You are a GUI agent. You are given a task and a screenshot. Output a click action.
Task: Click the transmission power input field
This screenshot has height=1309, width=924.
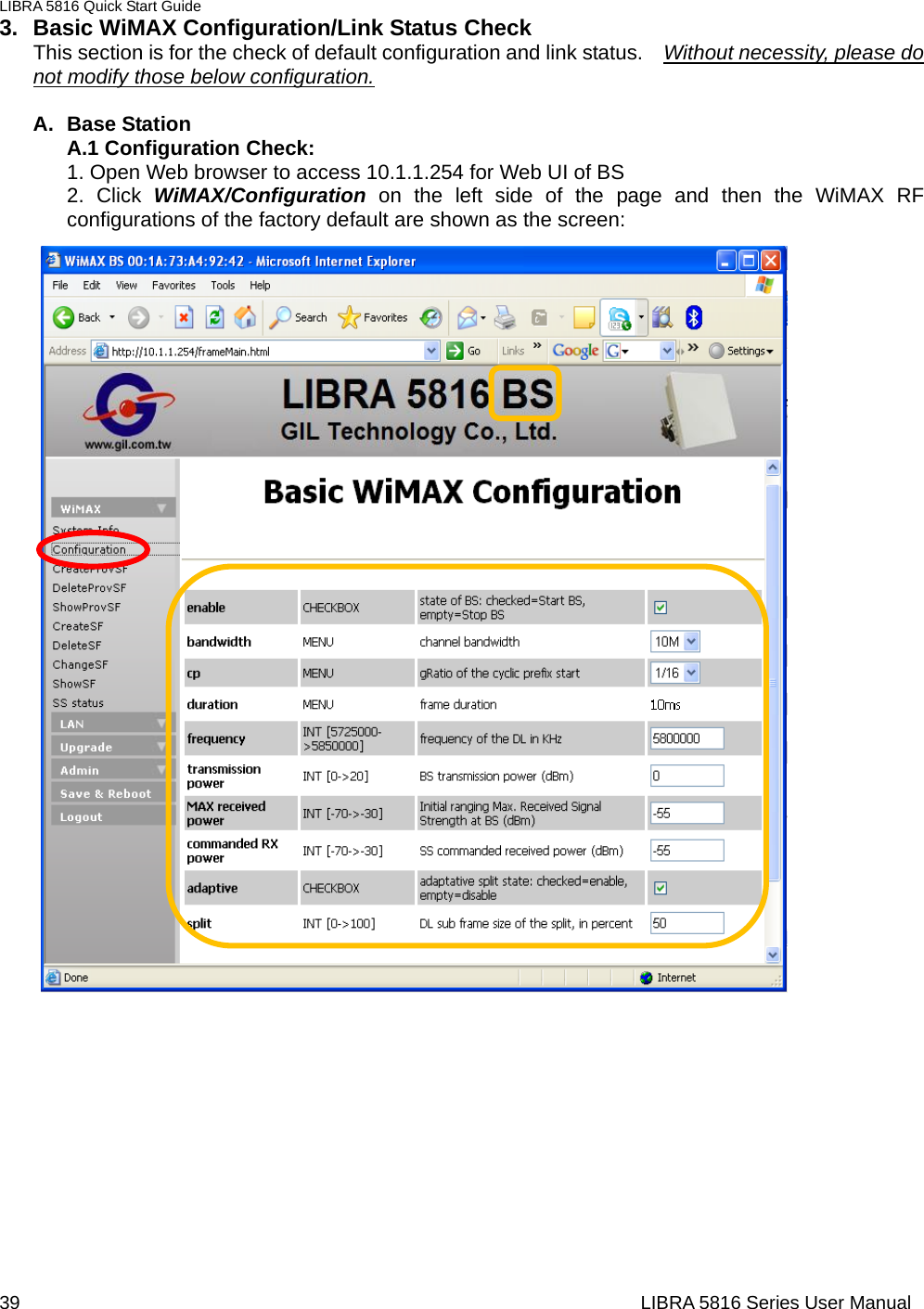[687, 776]
